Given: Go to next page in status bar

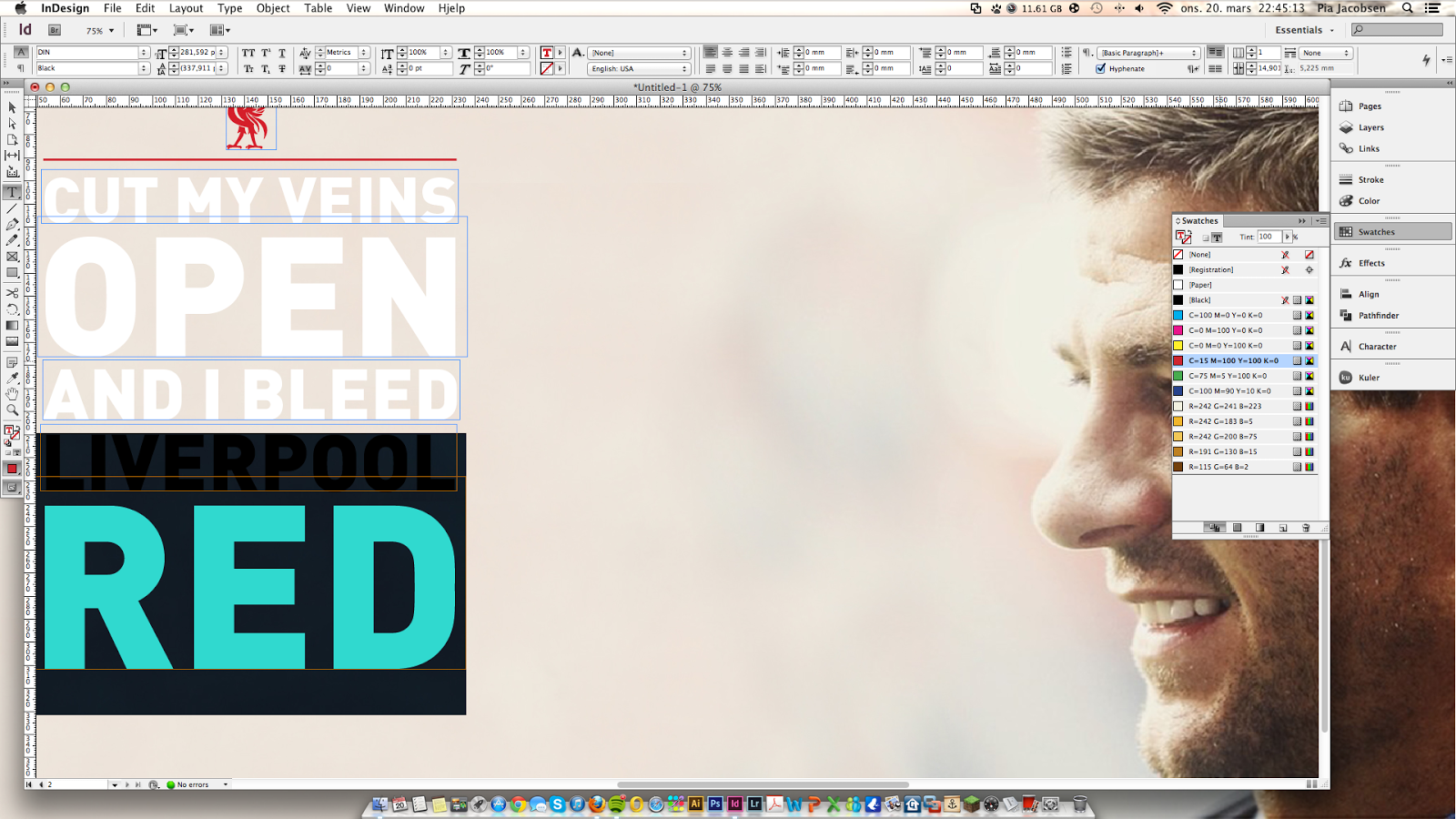Looking at the screenshot, I should (126, 784).
